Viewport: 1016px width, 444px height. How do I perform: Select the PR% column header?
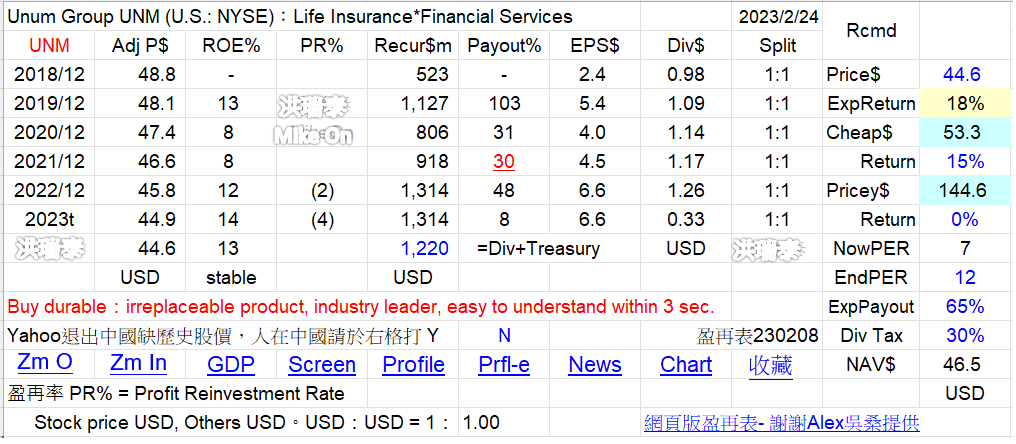322,45
